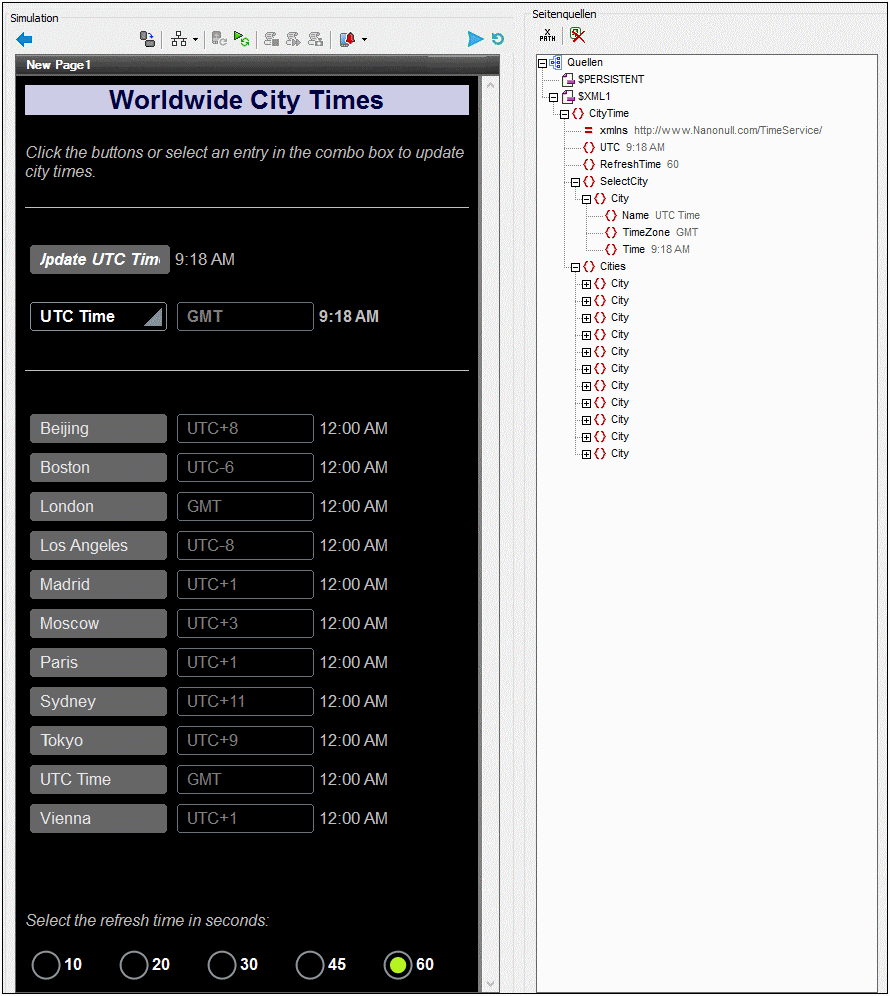Click the red X clear icon beside XPath

click(x=577, y=35)
